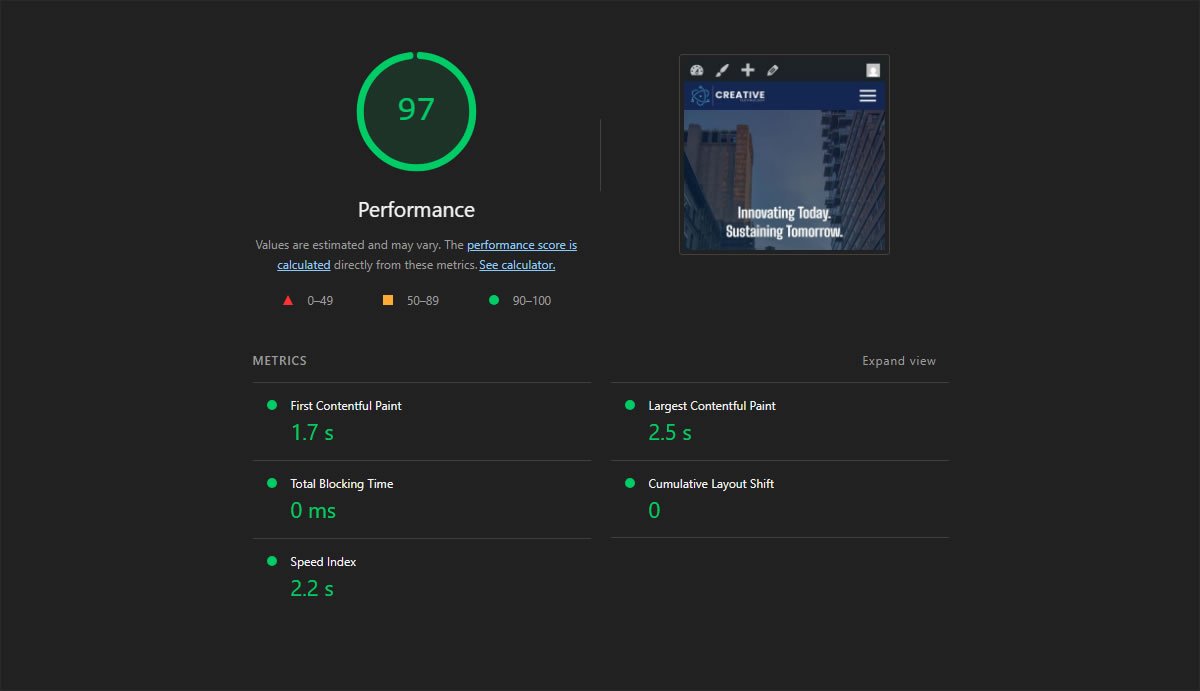The height and width of the screenshot is (691, 1200).
Task: Click the 97 performance score gauge
Action: coord(416,111)
